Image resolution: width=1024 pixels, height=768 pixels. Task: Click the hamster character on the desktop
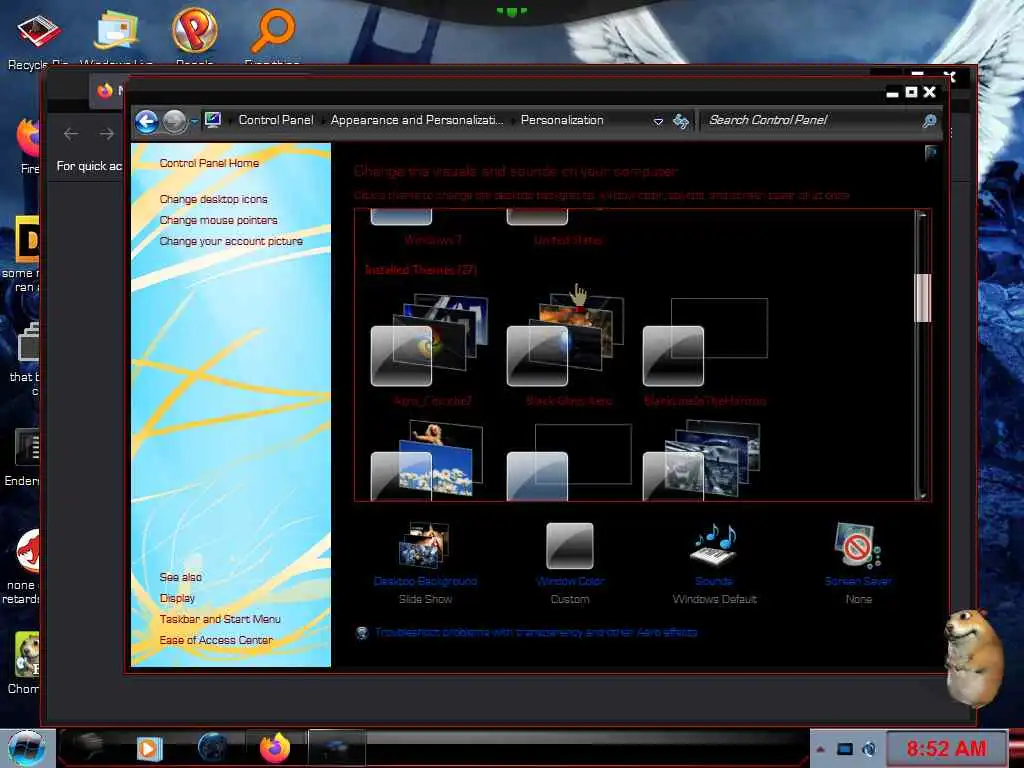(974, 657)
